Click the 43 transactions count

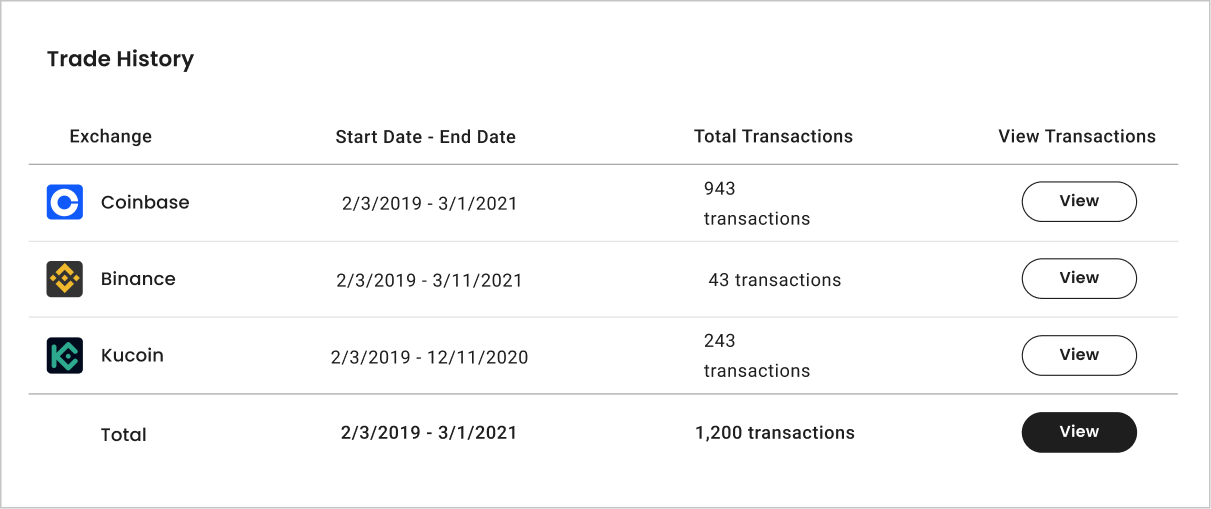coord(774,280)
